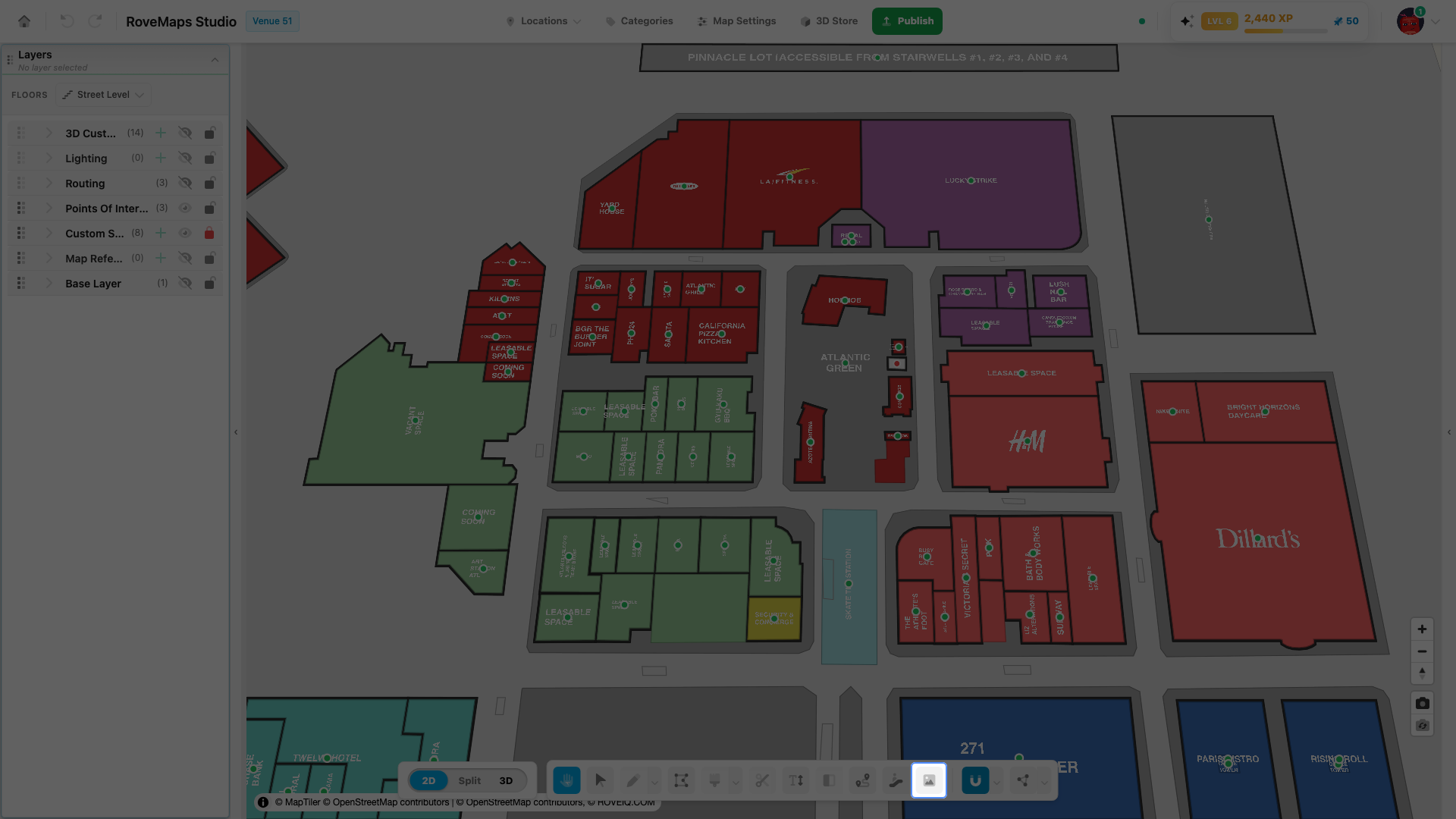Unlock the Custom S... layer

(x=209, y=234)
